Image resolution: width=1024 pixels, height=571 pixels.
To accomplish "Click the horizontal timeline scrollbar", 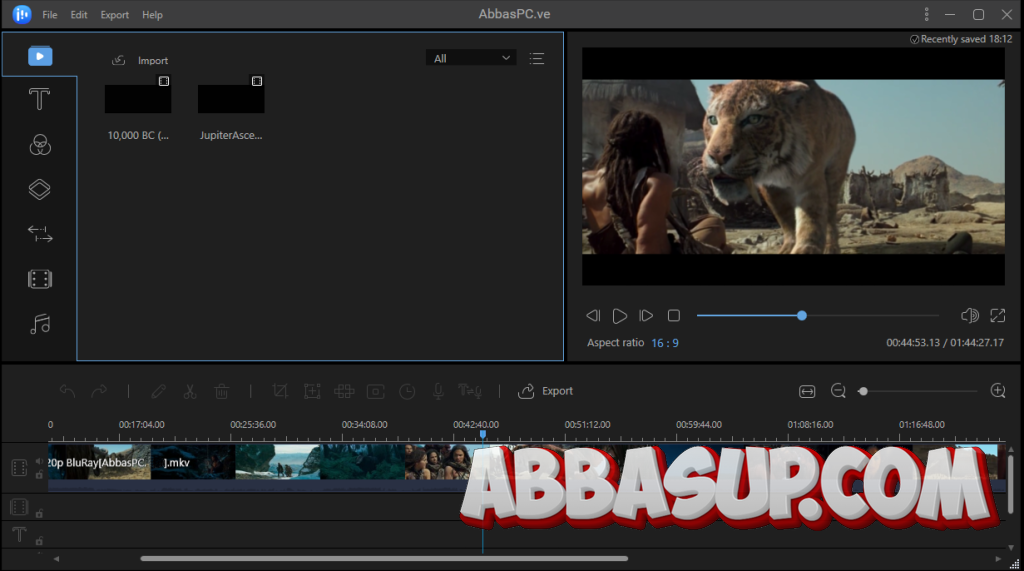I will pyautogui.click(x=384, y=559).
